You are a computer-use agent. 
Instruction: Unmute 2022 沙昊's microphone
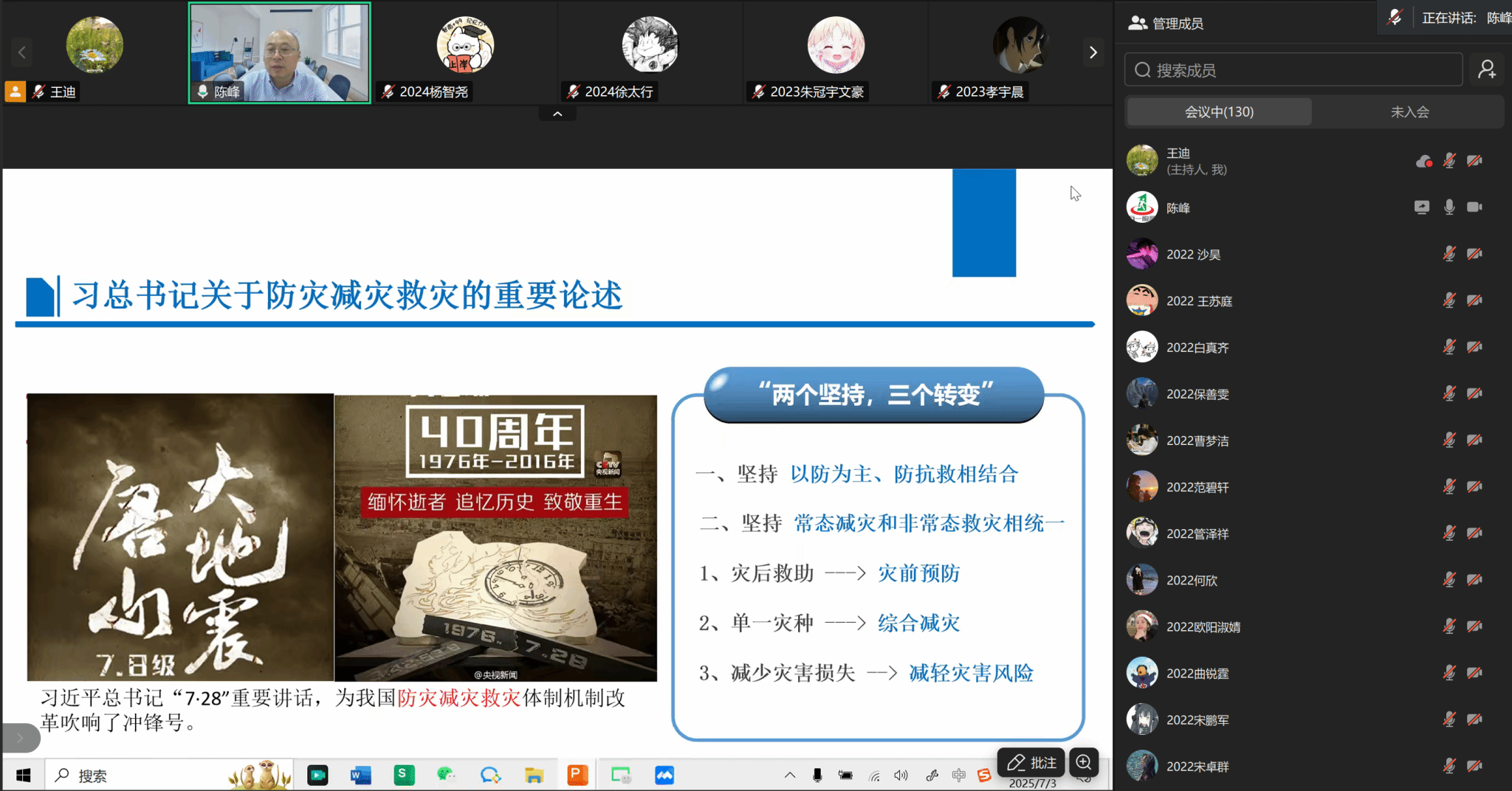coord(1449,254)
